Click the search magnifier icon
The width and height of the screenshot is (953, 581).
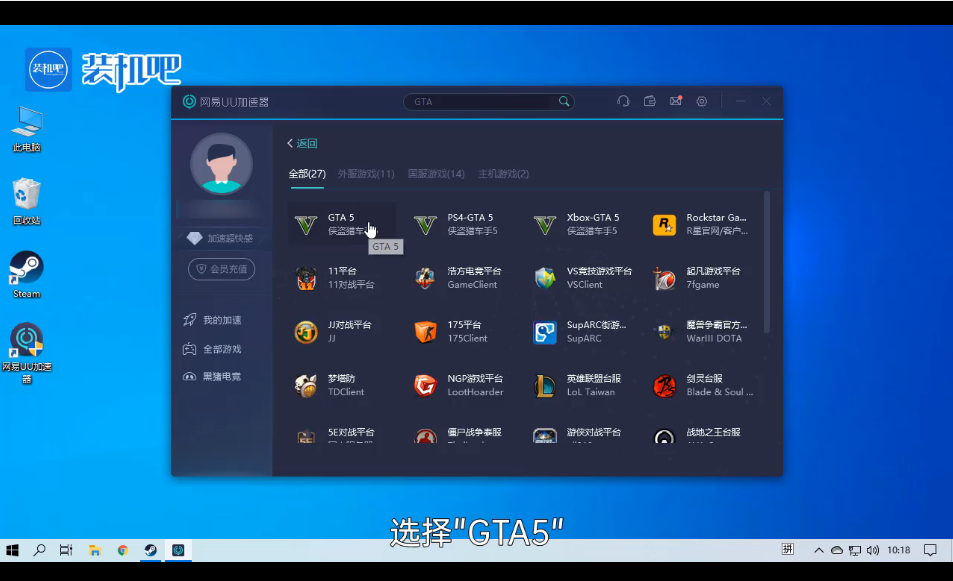(564, 101)
